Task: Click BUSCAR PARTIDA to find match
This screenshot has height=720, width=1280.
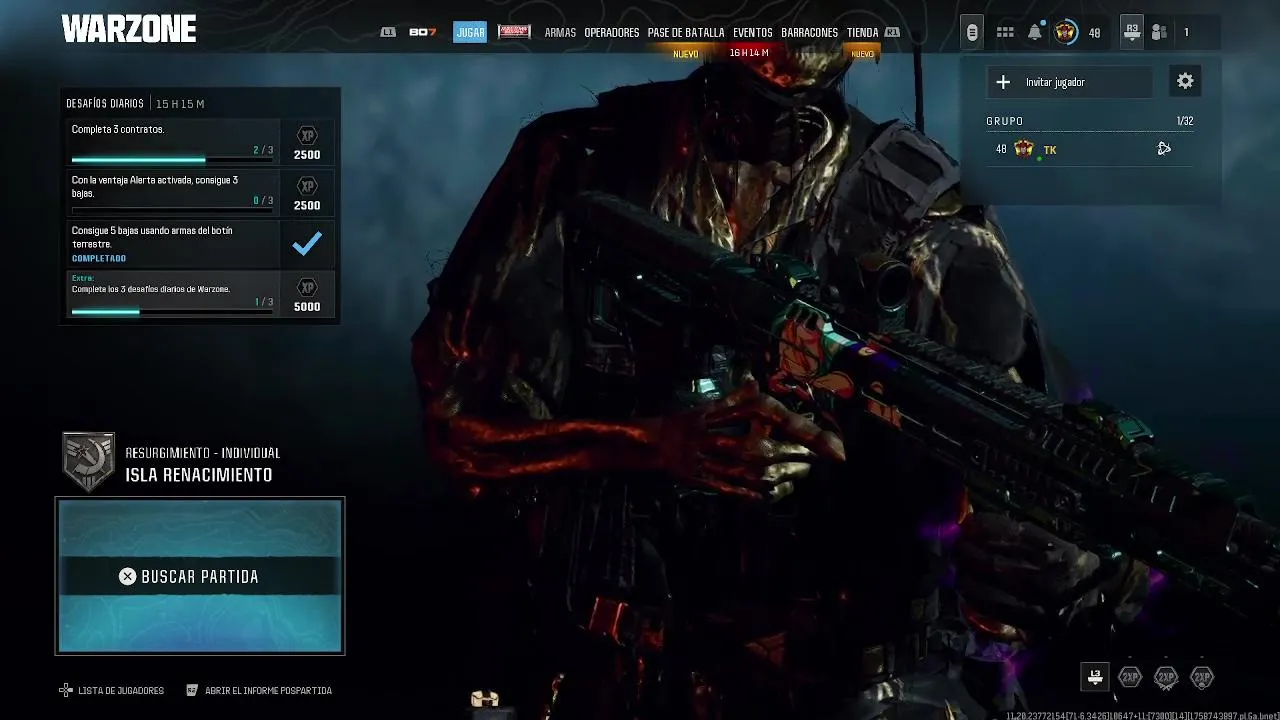Action: 200,576
